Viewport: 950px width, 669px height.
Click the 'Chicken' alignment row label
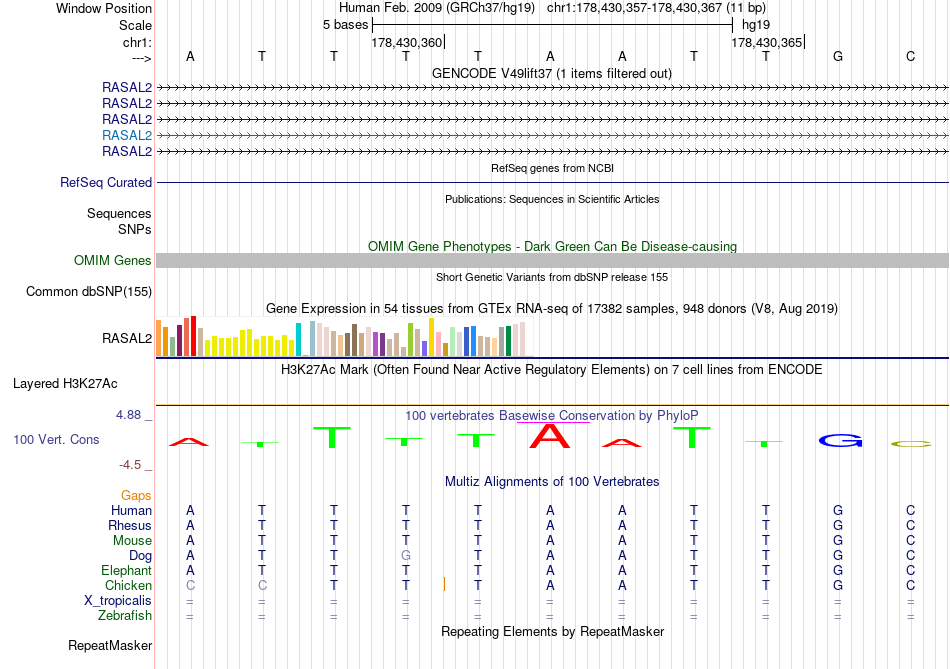tap(128, 585)
